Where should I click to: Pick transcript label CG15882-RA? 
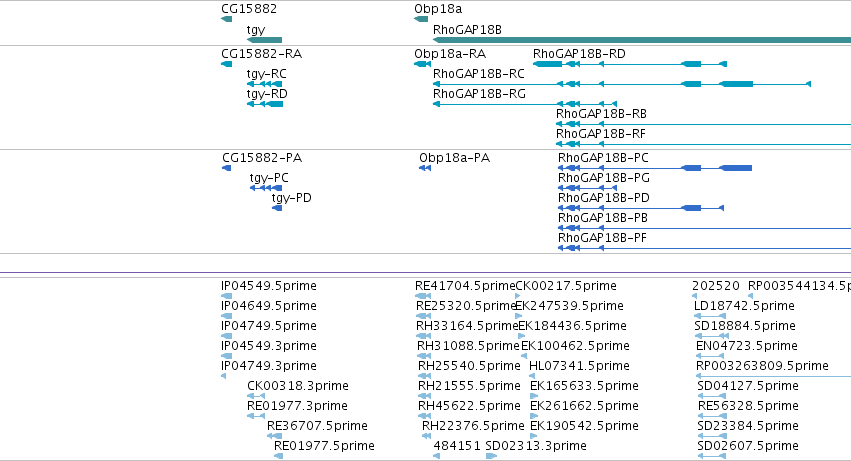click(262, 54)
